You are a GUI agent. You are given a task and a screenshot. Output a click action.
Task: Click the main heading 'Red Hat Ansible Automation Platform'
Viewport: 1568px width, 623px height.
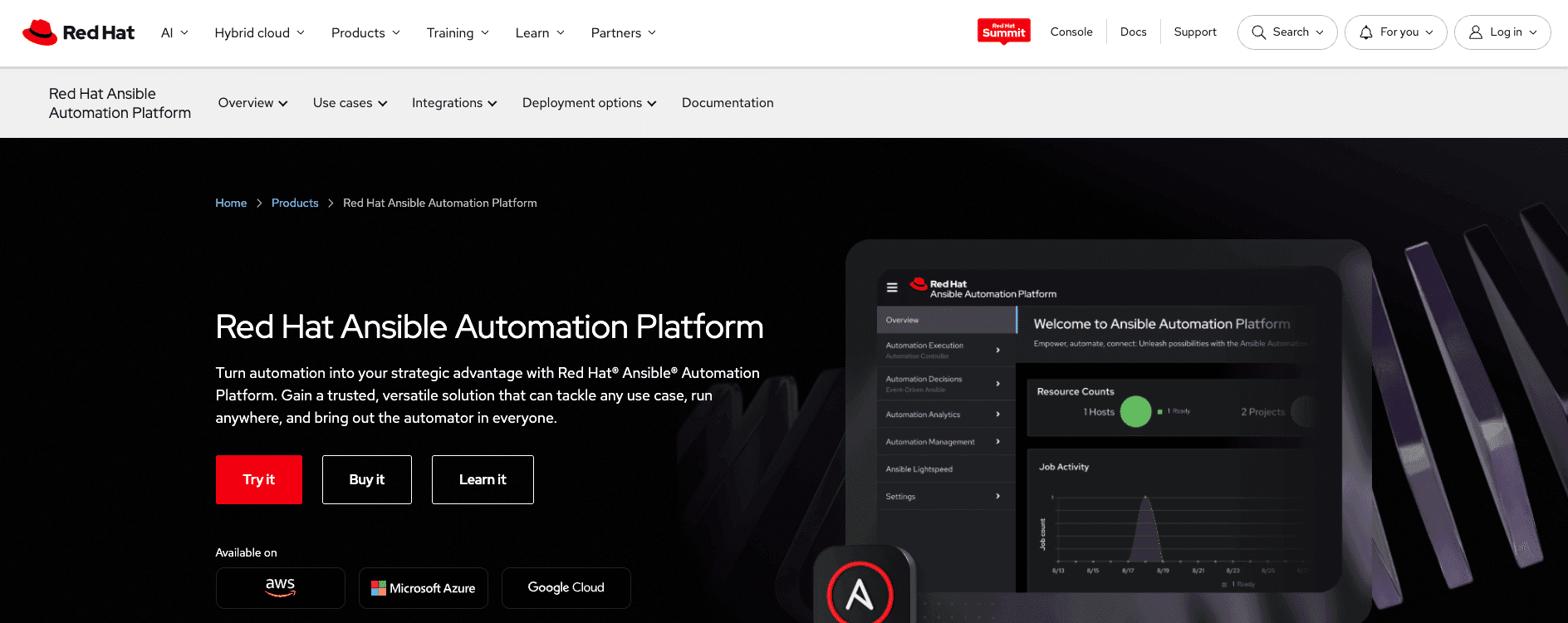point(489,326)
